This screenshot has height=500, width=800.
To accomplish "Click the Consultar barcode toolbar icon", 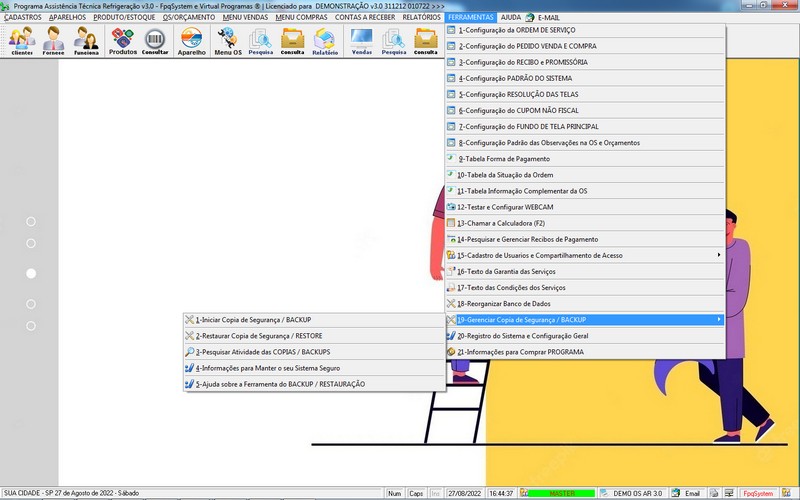I will coord(155,41).
